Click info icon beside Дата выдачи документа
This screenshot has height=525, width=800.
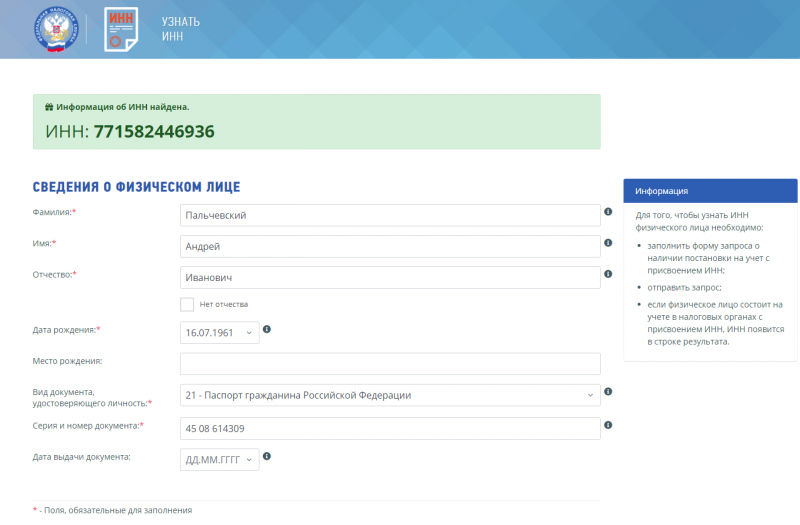coord(267,457)
